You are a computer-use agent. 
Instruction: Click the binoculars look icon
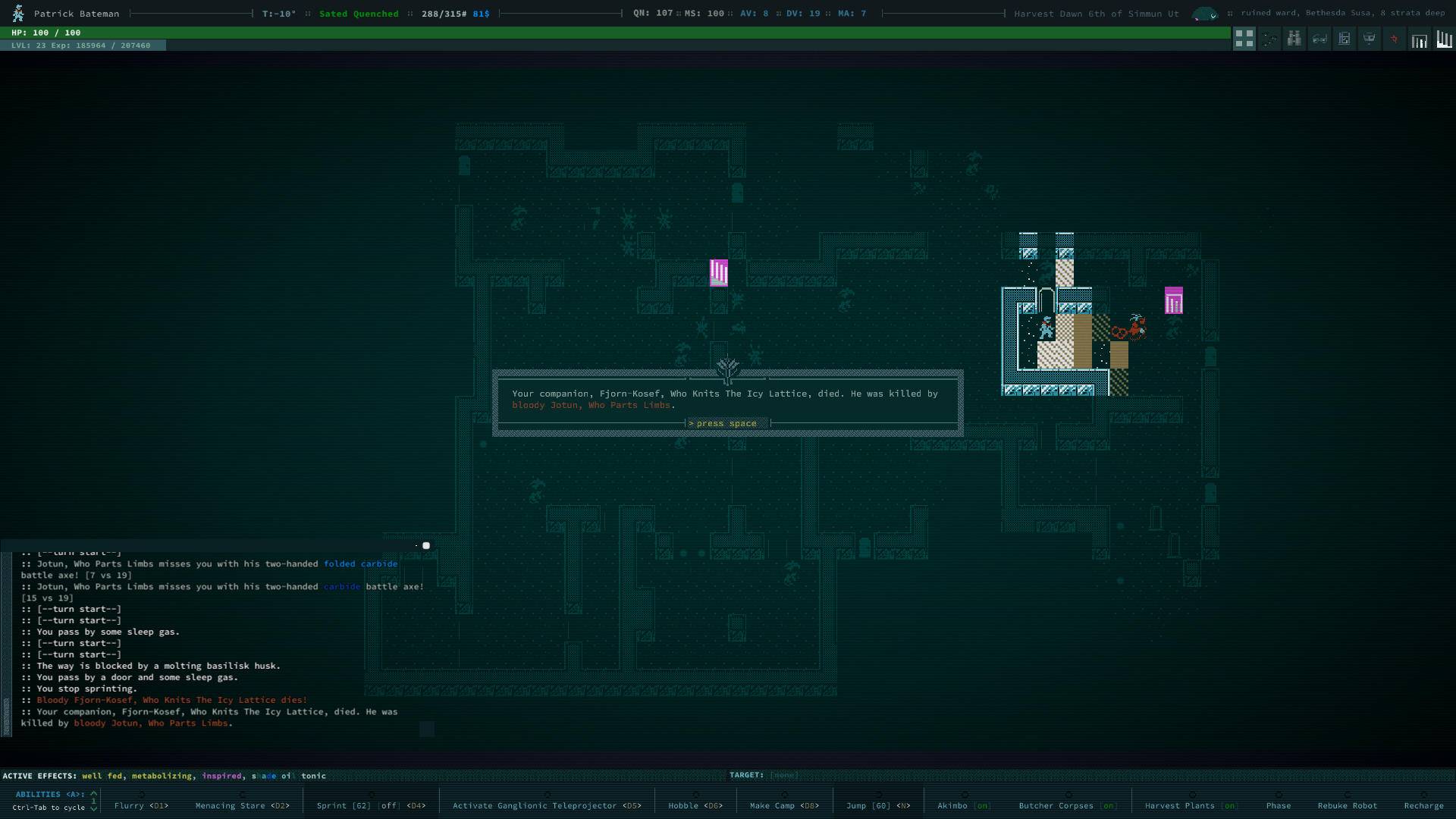1294,39
